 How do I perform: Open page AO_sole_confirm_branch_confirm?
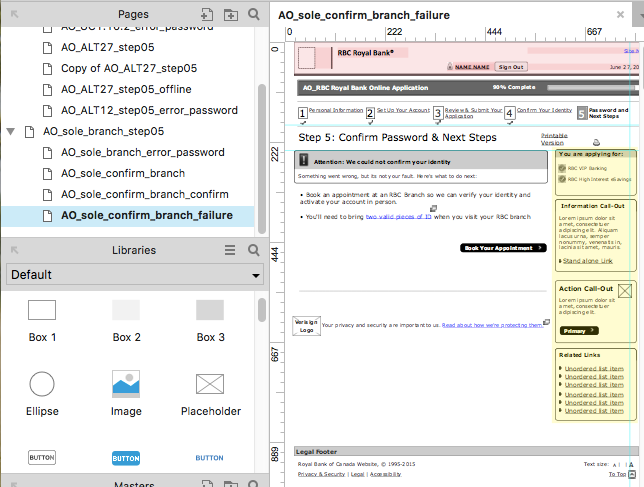coord(145,194)
